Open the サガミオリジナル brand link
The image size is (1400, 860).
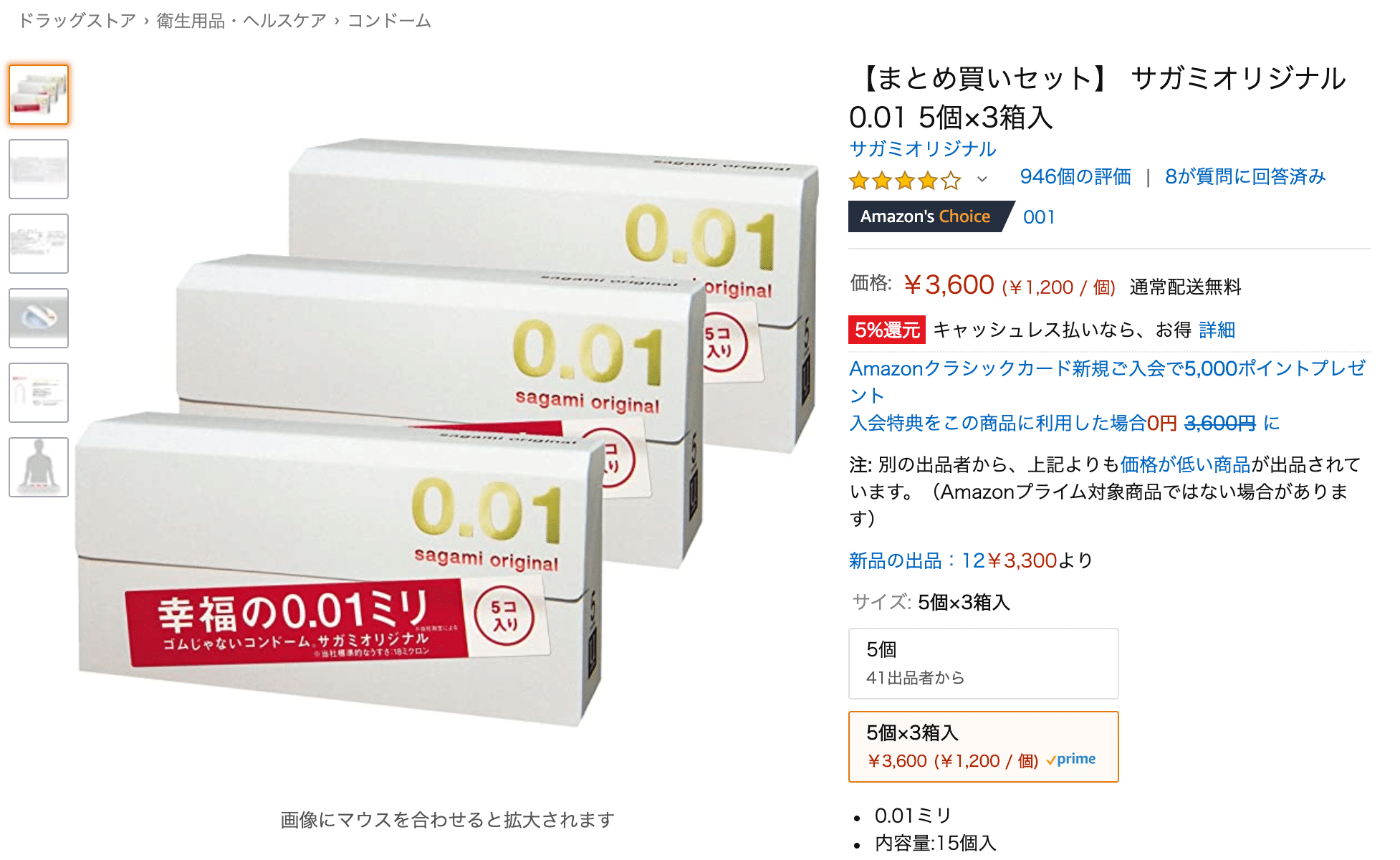922,148
